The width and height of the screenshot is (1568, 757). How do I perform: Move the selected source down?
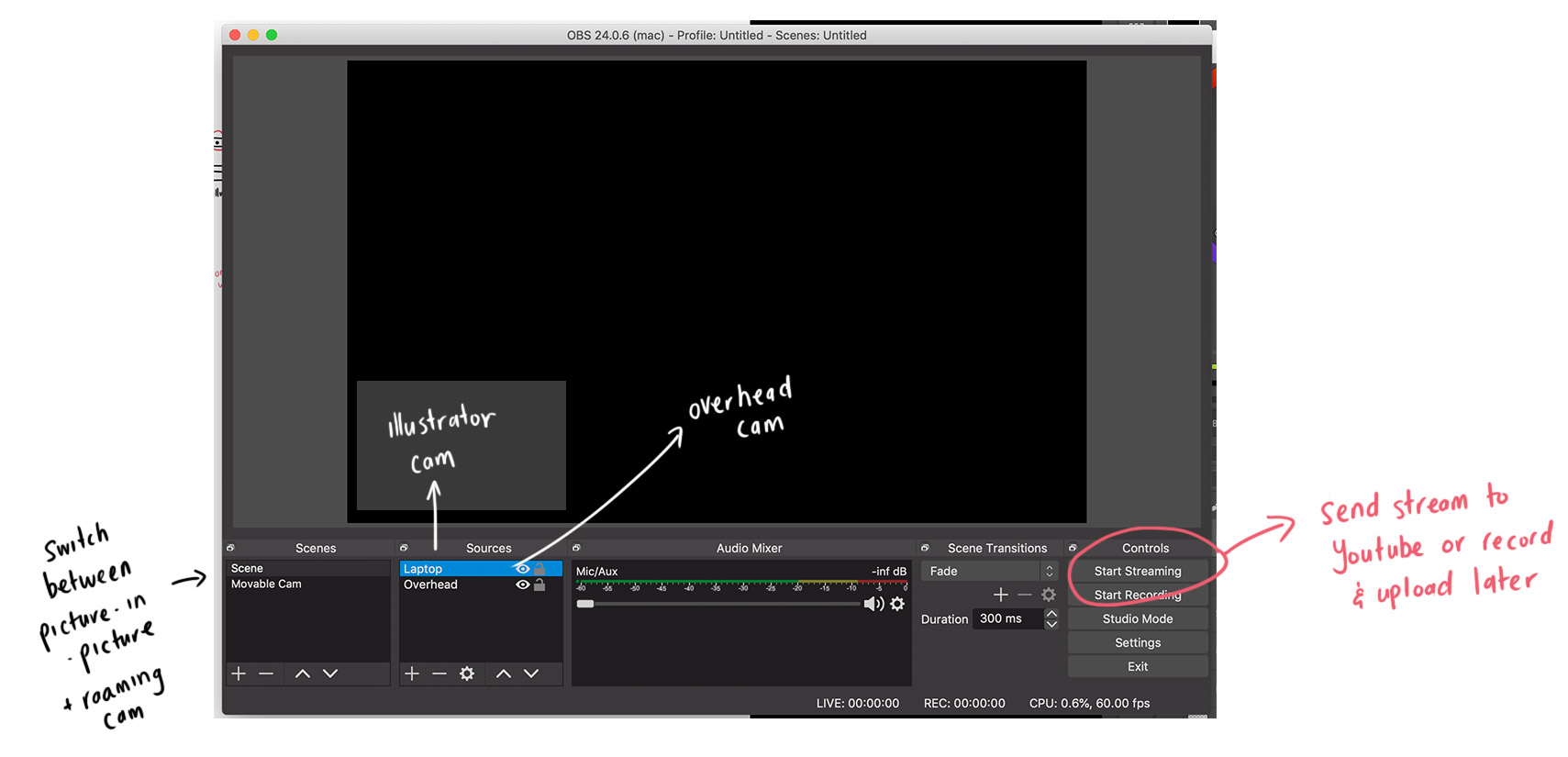click(531, 674)
